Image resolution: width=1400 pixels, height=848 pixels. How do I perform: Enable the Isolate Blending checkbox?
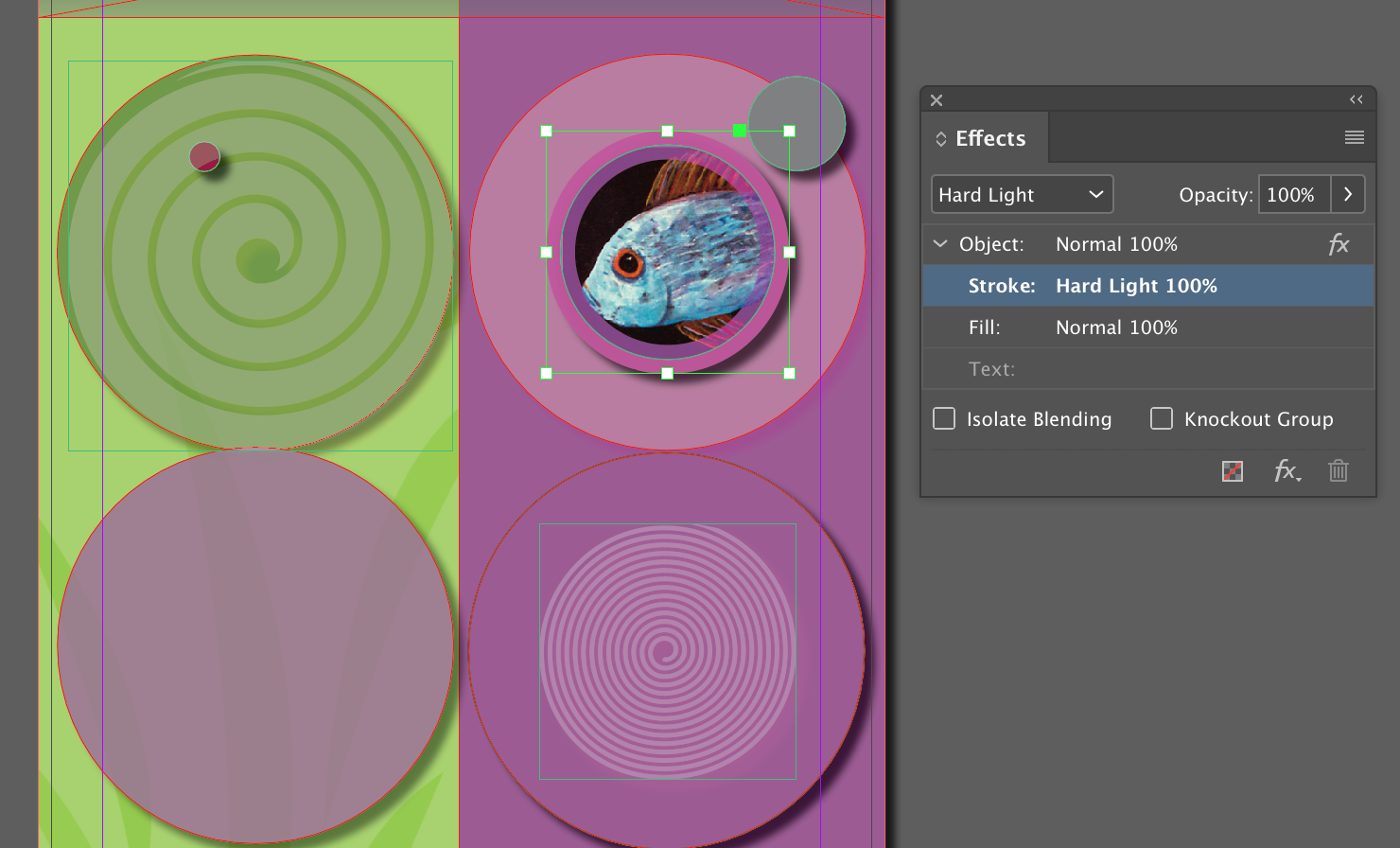(944, 418)
